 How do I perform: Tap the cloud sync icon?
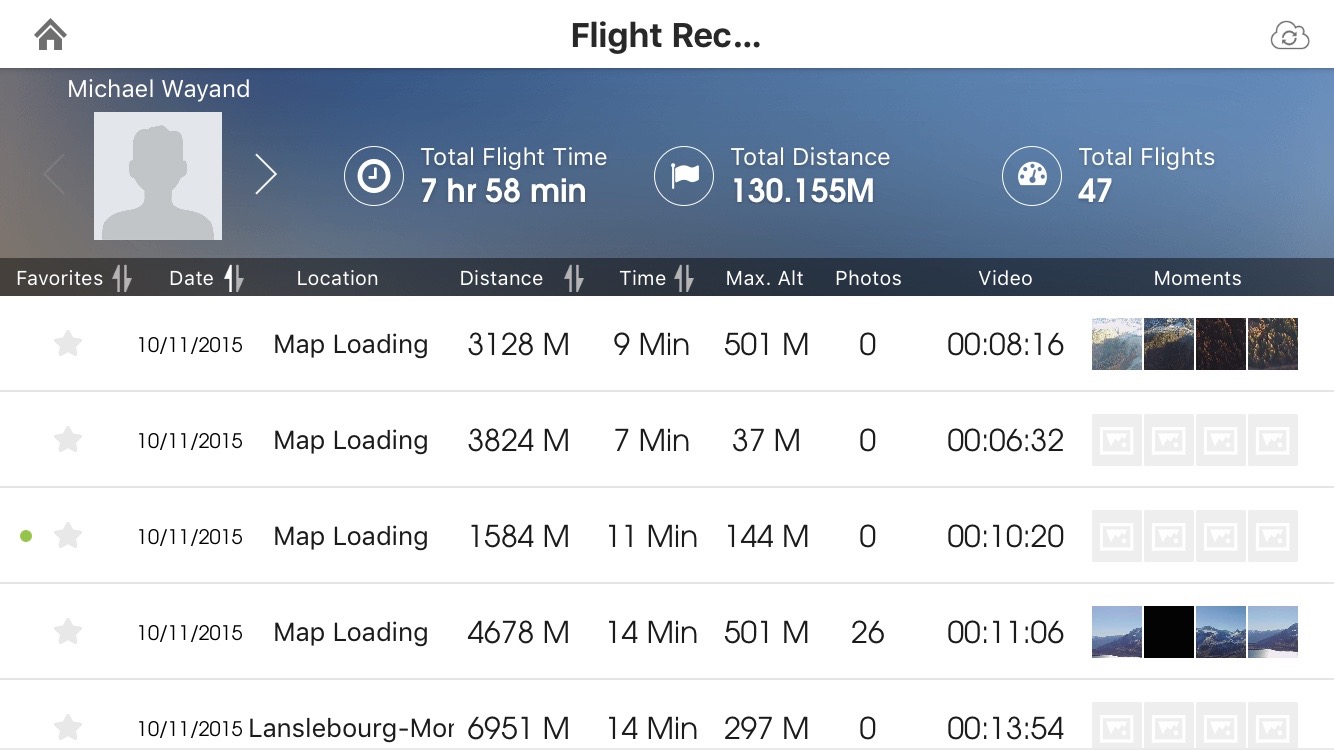(x=1289, y=37)
